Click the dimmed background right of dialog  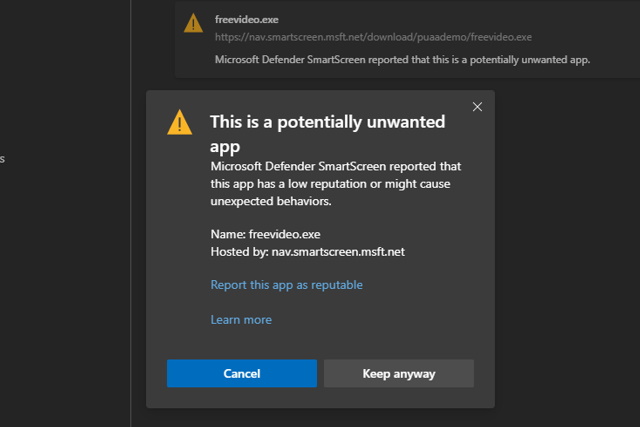coord(565,250)
